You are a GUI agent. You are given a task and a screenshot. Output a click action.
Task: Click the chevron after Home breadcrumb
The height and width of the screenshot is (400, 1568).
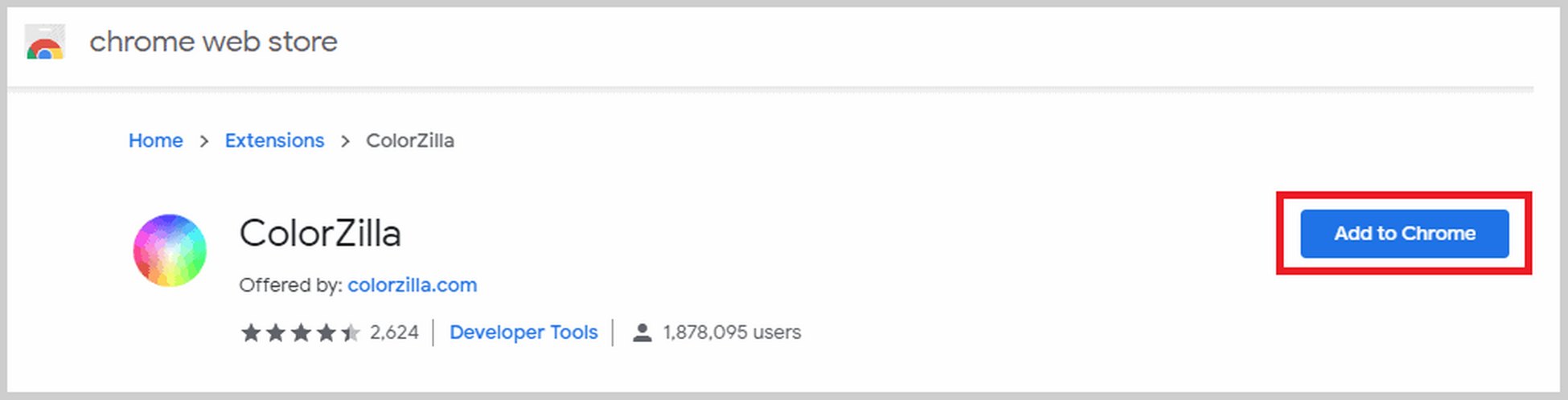204,141
